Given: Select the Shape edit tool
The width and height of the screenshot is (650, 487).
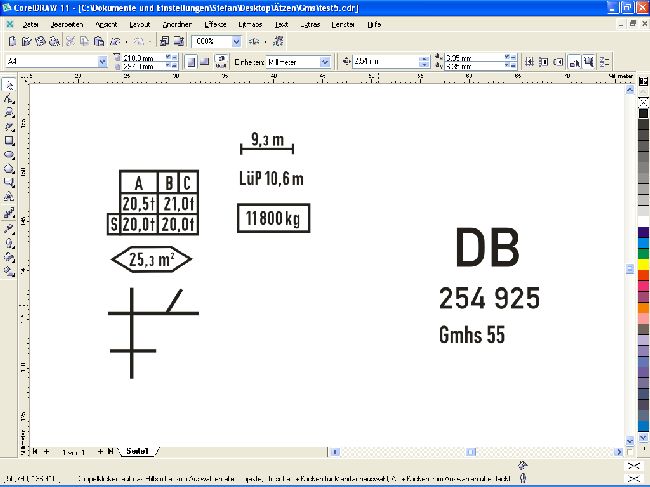Looking at the screenshot, I should pos(9,100).
